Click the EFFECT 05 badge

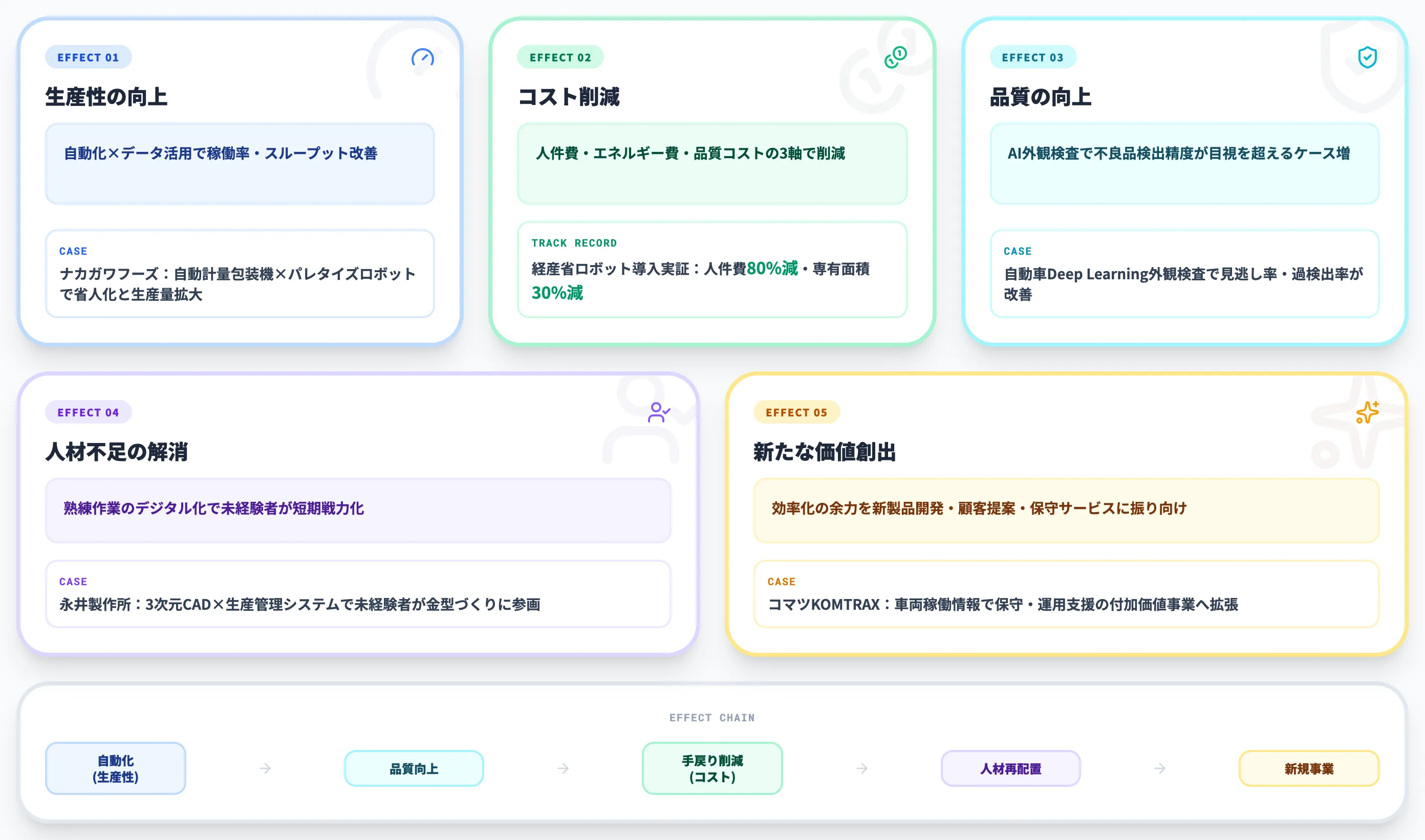[x=797, y=412]
